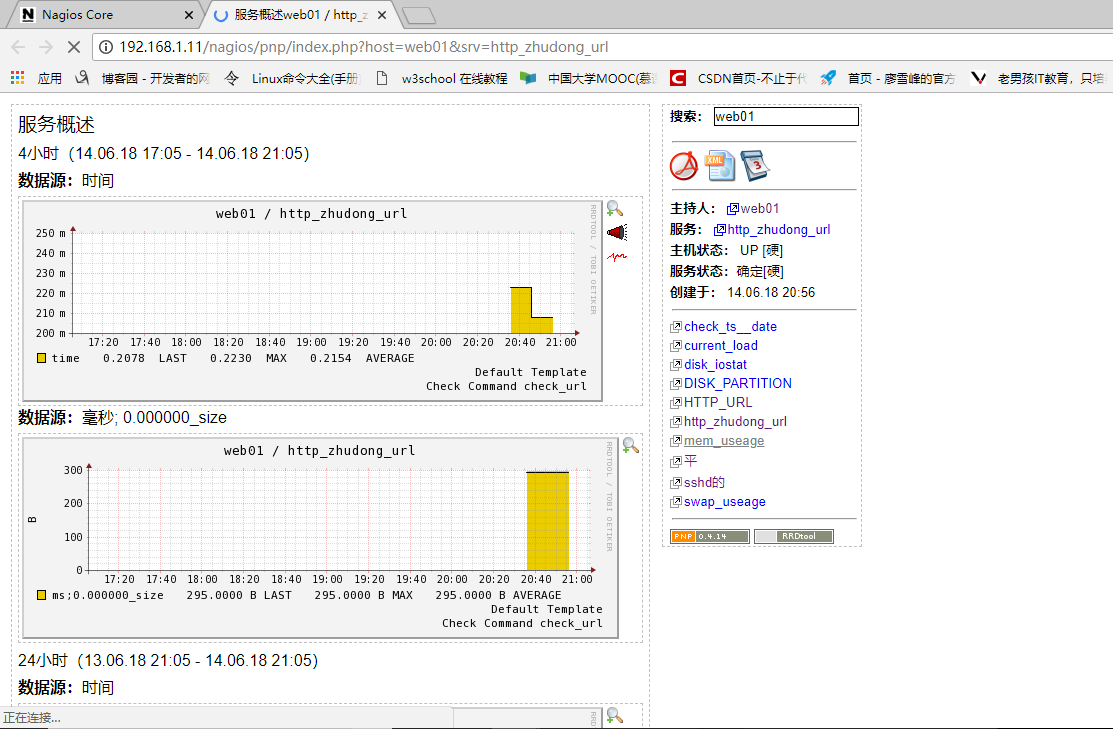The height and width of the screenshot is (729, 1113).
Task: Open the 平 service link
Action: click(x=691, y=461)
